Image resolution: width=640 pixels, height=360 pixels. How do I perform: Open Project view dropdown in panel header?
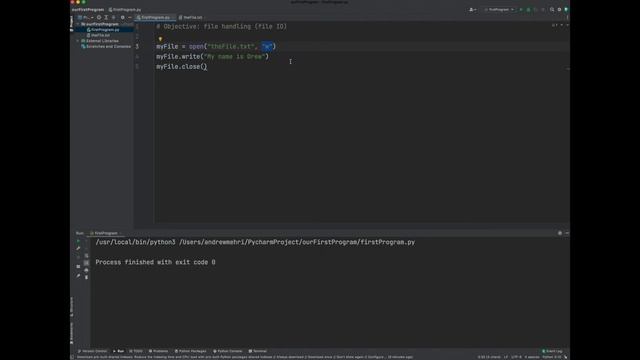[x=85, y=18]
